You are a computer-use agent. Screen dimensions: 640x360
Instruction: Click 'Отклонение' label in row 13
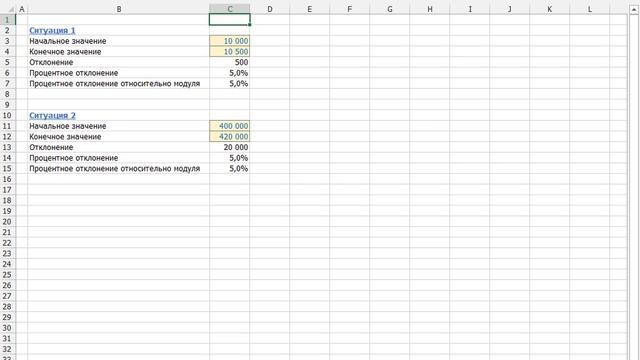51,147
